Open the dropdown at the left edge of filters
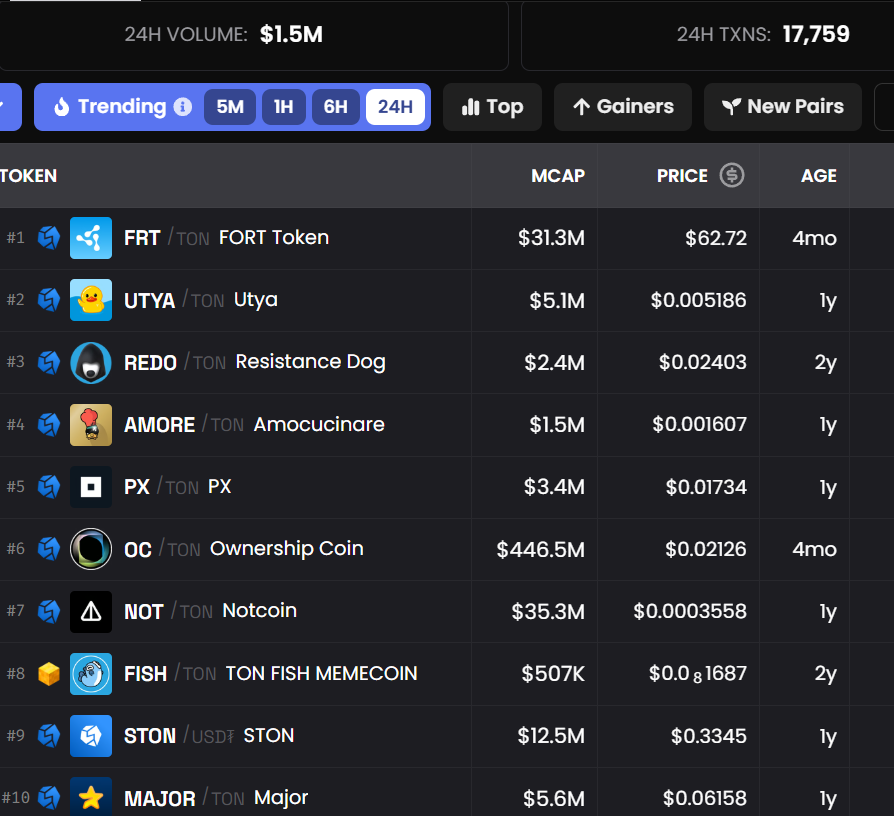 pyautogui.click(x=10, y=107)
